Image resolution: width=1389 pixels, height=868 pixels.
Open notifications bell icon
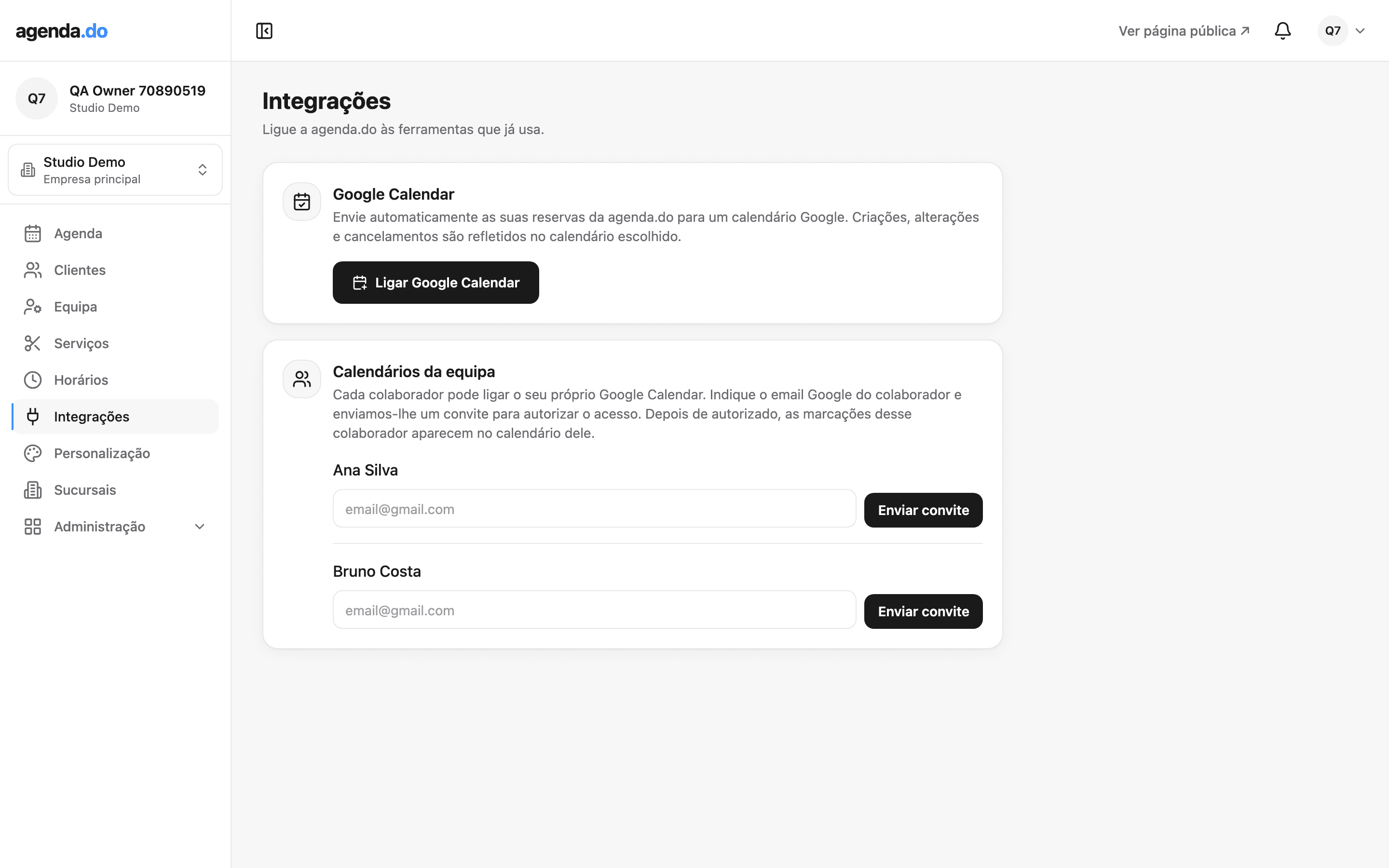1282,31
